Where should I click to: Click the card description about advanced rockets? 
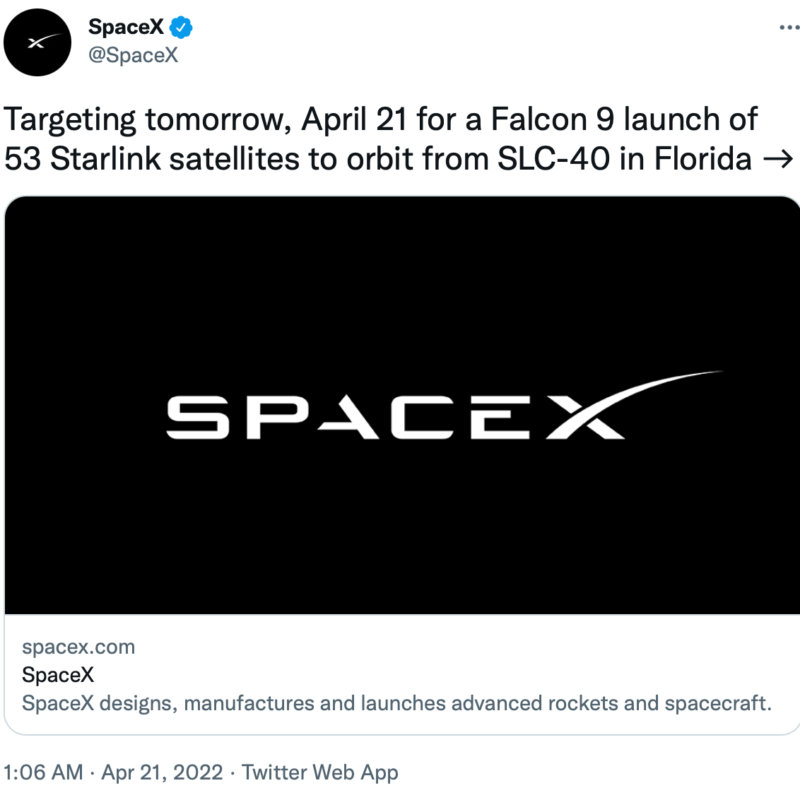coord(396,702)
